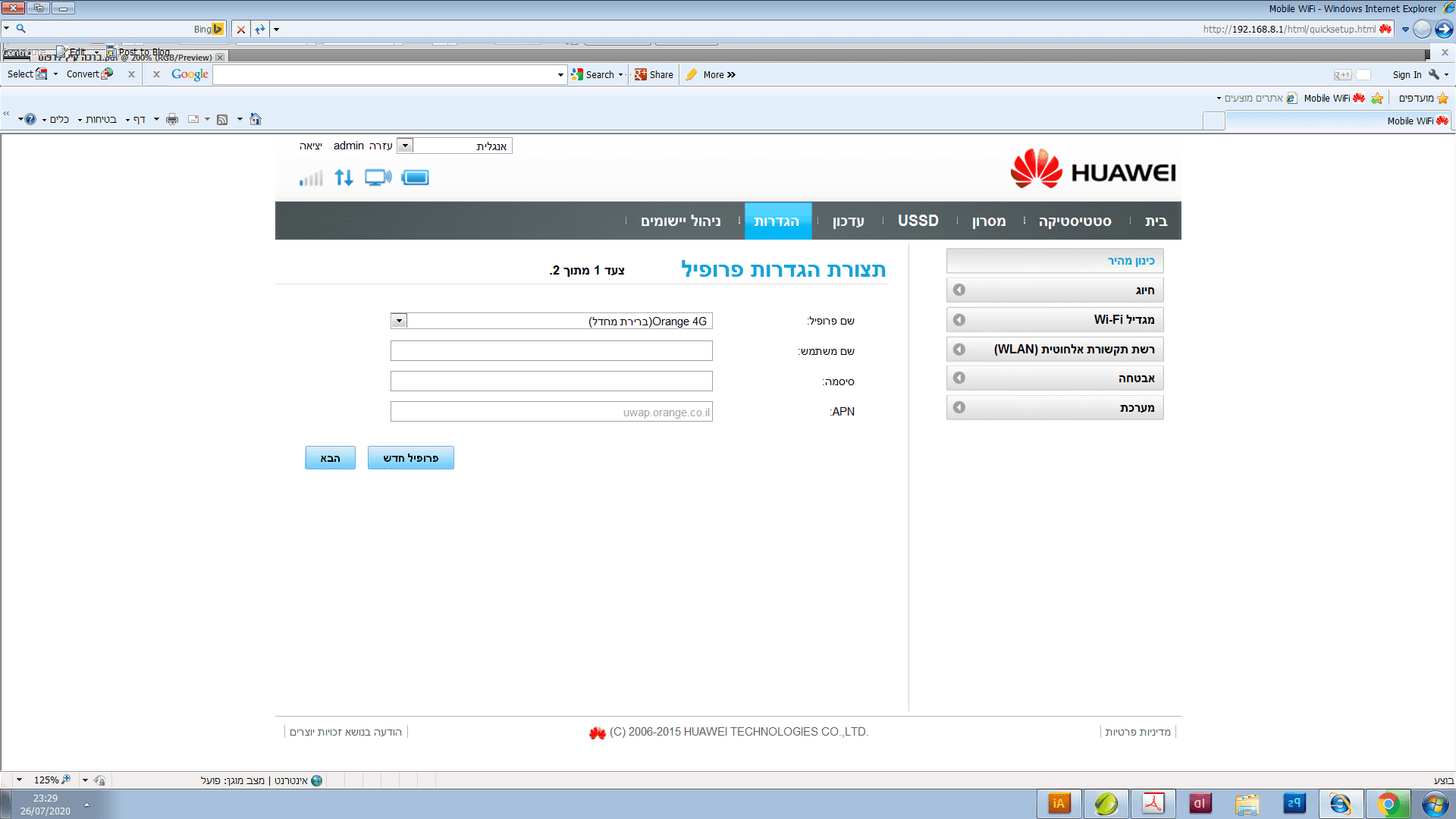
Task: Open the statistics (סטטיסטיקה) navigation tab
Action: [x=1075, y=221]
